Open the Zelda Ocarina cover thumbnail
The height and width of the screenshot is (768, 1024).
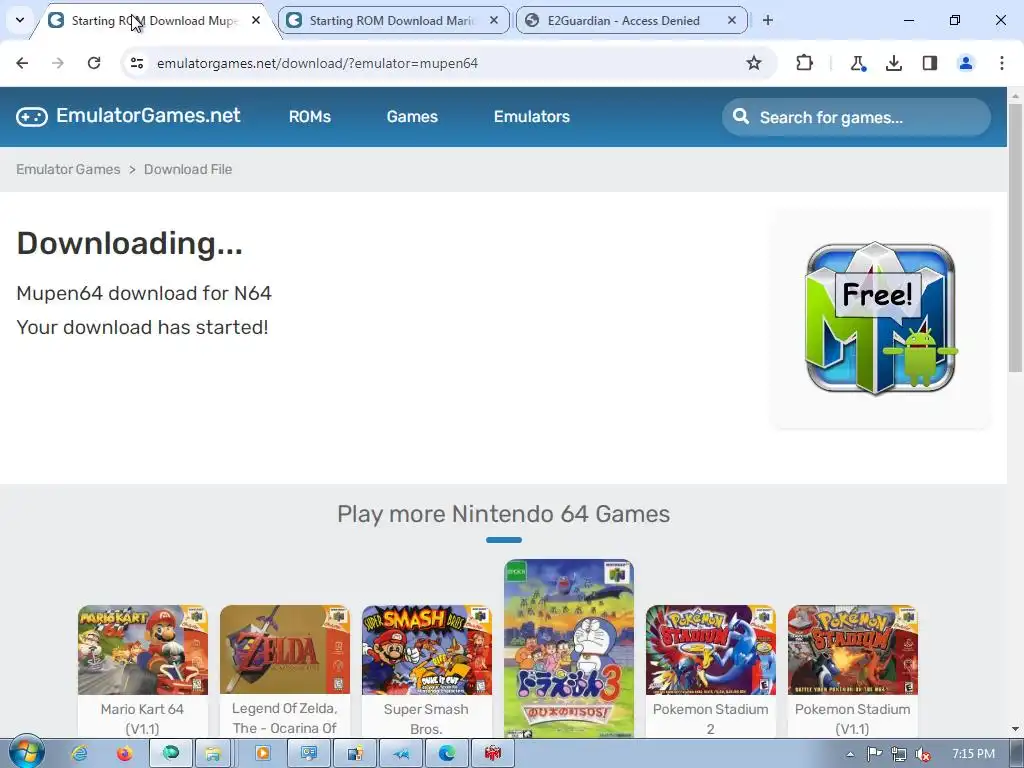click(x=285, y=650)
